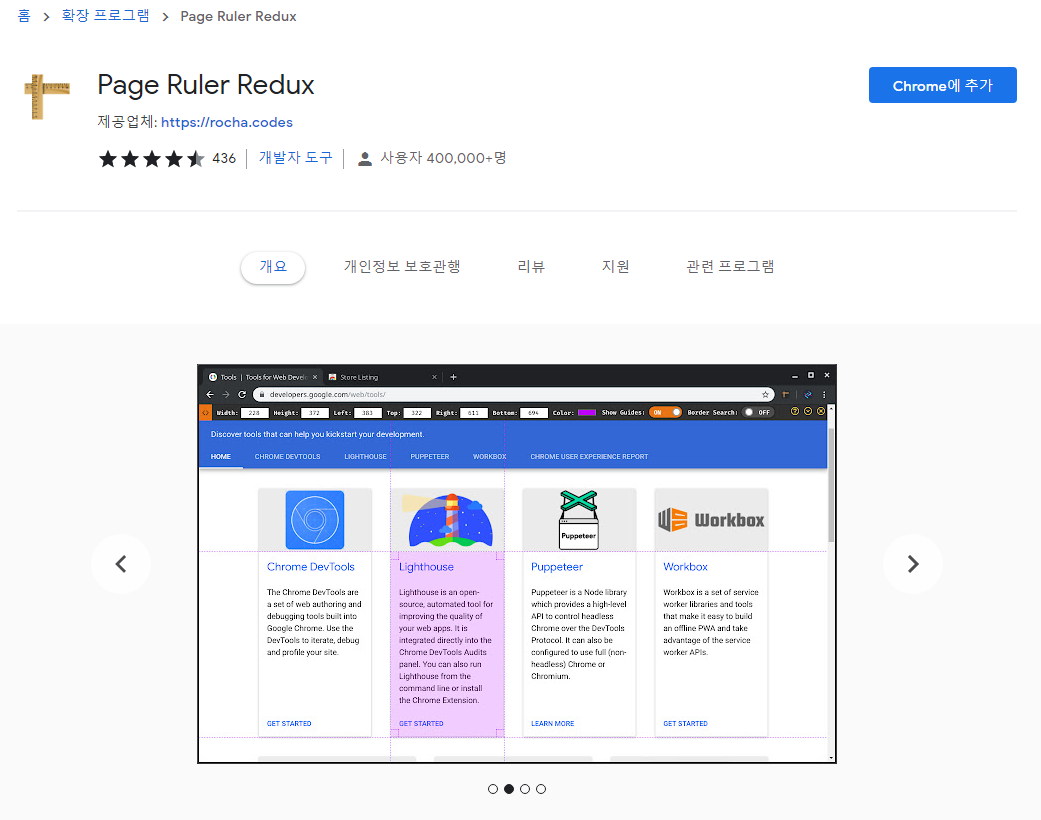Click the user count person icon
This screenshot has width=1041, height=820.
pos(364,159)
